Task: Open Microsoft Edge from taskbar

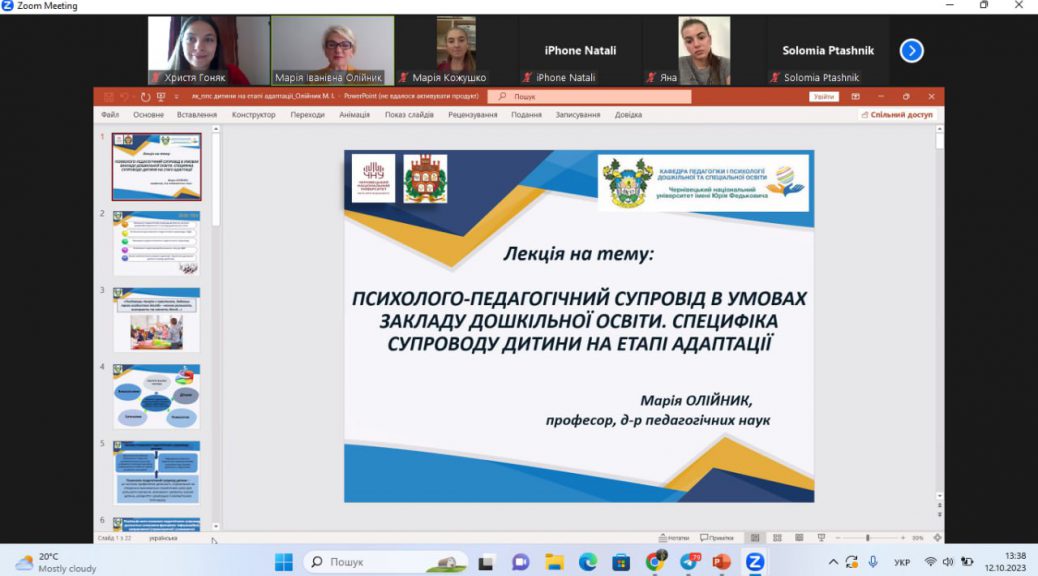Action: [x=588, y=562]
